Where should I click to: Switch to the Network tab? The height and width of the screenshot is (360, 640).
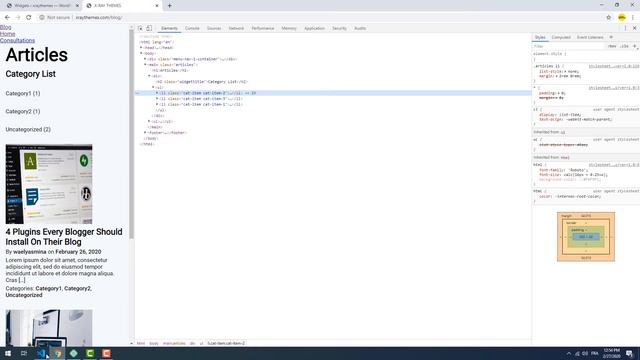tap(236, 28)
